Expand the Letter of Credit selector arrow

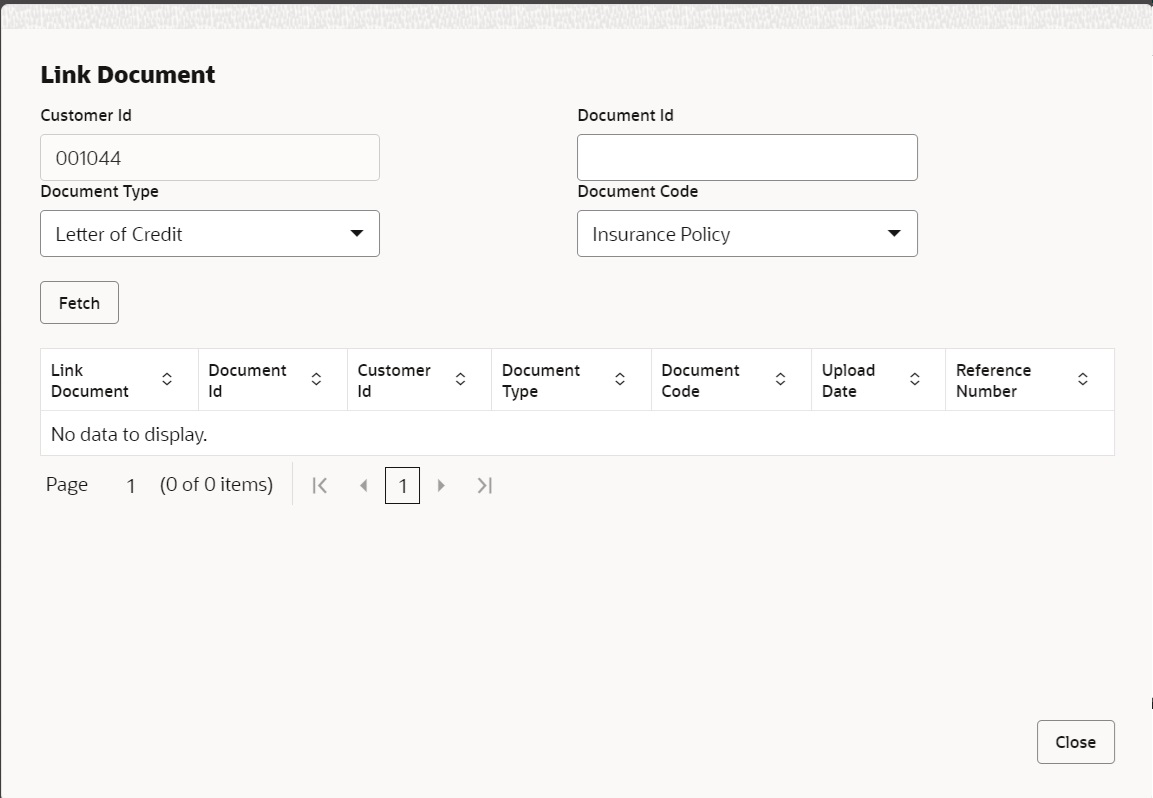point(358,233)
